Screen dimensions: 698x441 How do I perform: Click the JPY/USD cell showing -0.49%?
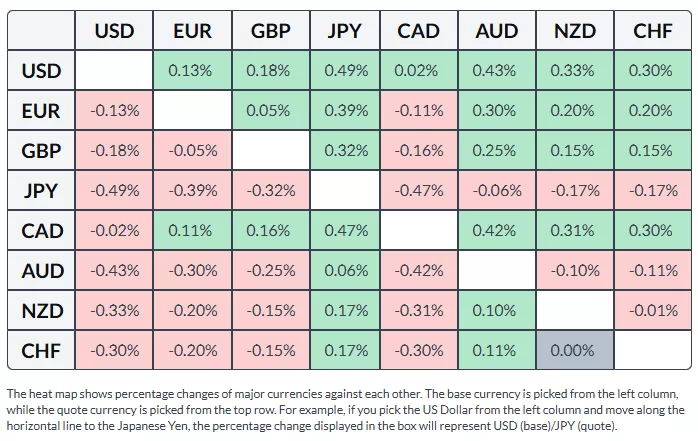click(x=114, y=191)
